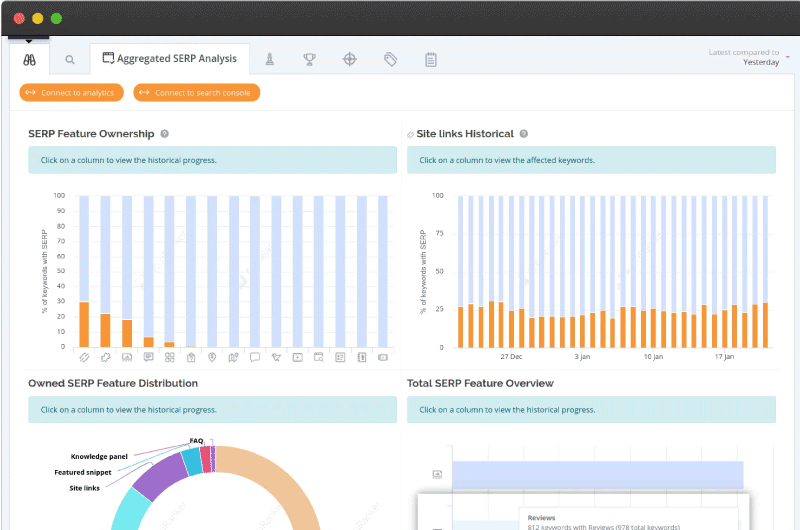Click Connect to search console button

point(196,92)
